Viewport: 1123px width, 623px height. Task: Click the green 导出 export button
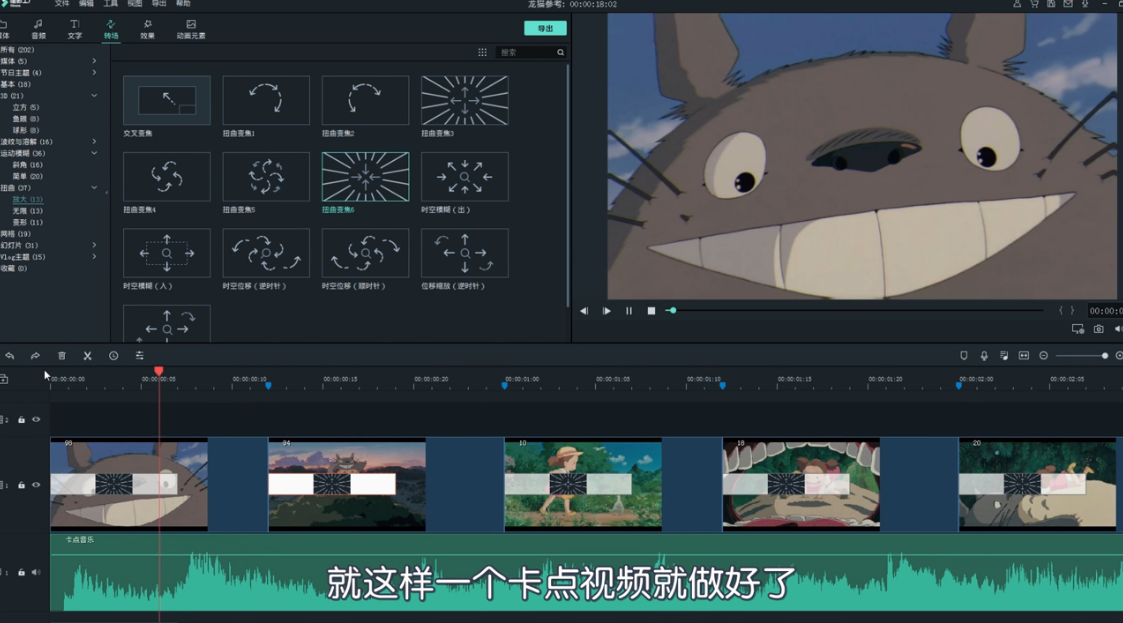point(545,28)
